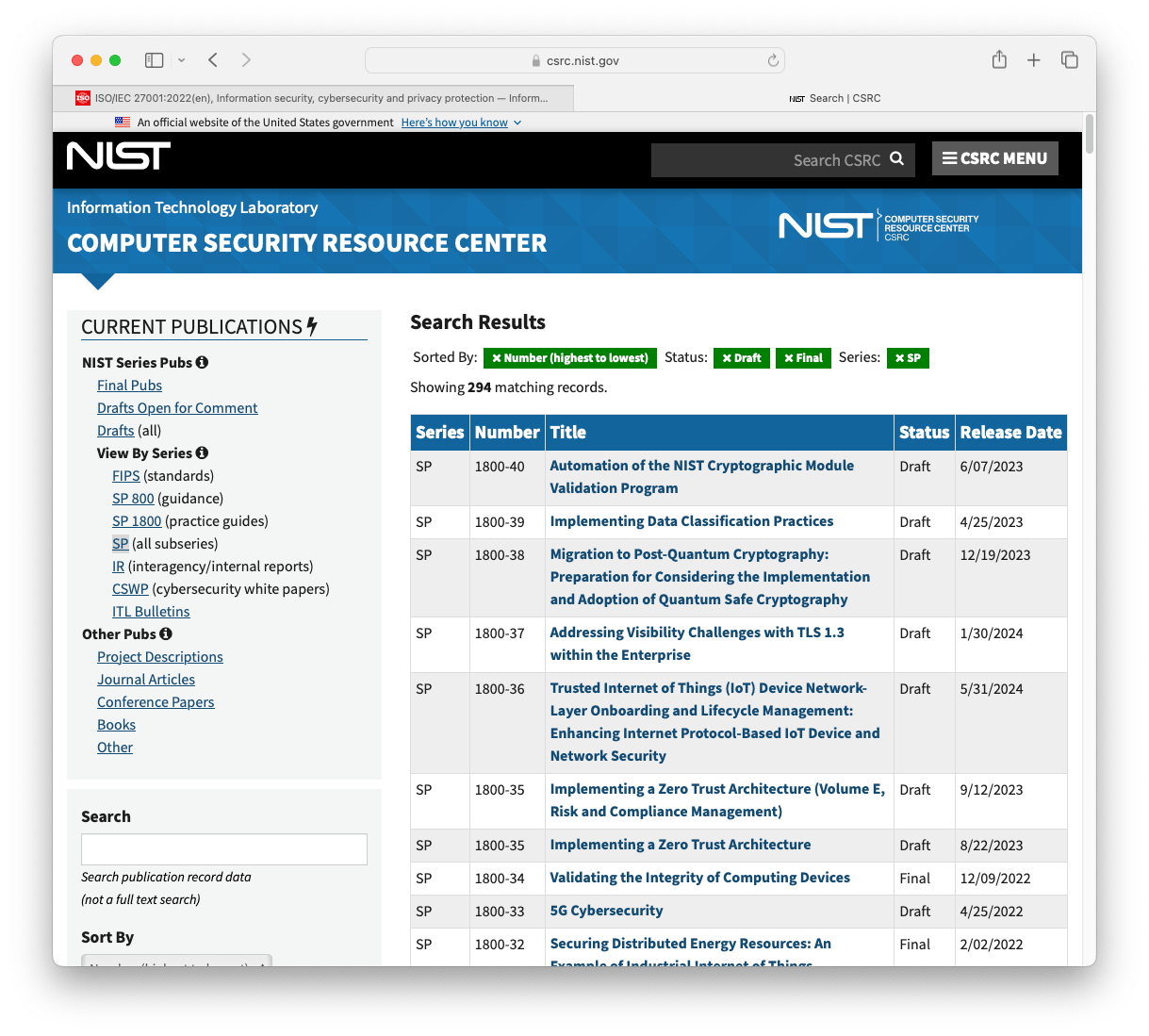
Task: Click the magnifying glass search icon
Action: click(897, 159)
